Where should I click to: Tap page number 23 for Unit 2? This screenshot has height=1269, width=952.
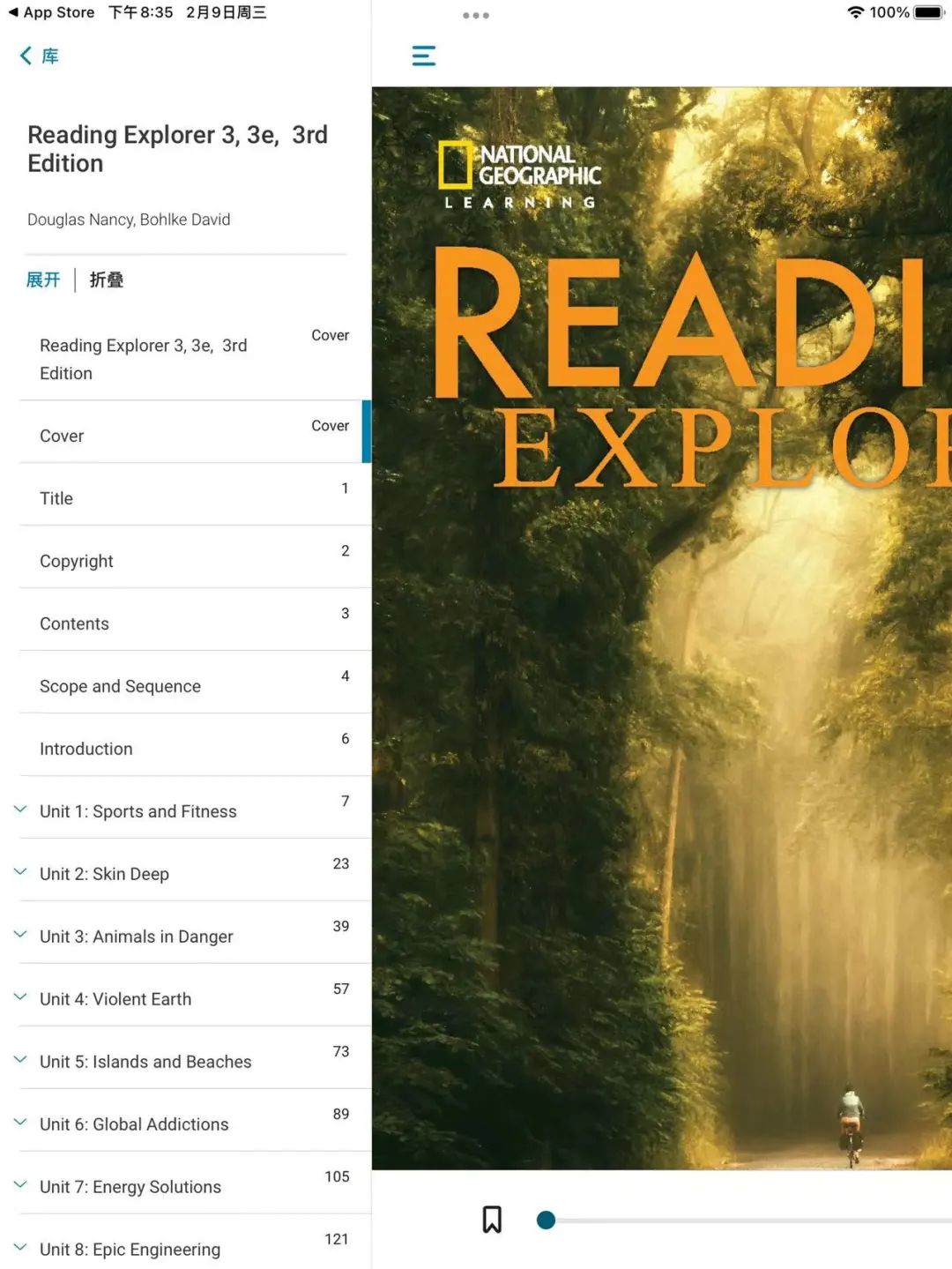[341, 863]
